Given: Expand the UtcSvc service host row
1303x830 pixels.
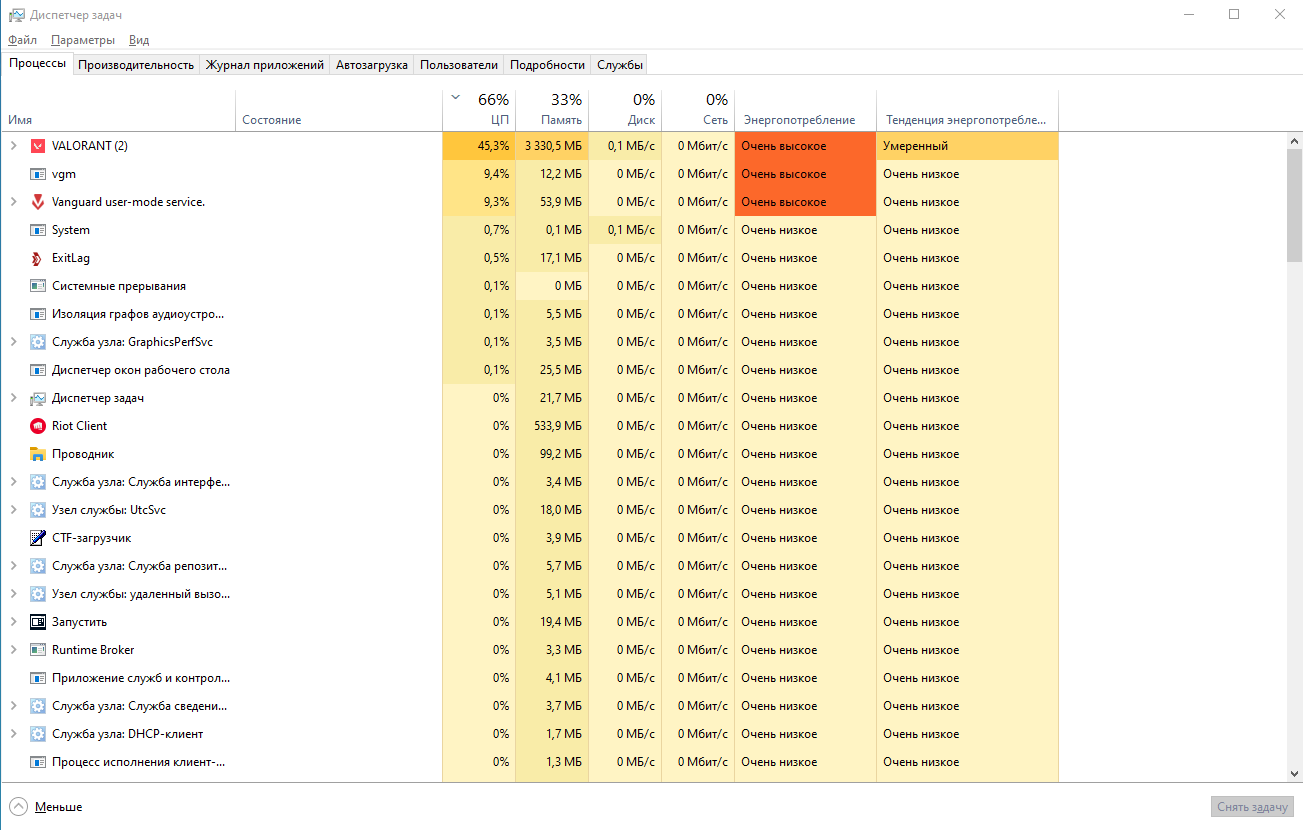Looking at the screenshot, I should click(13, 510).
